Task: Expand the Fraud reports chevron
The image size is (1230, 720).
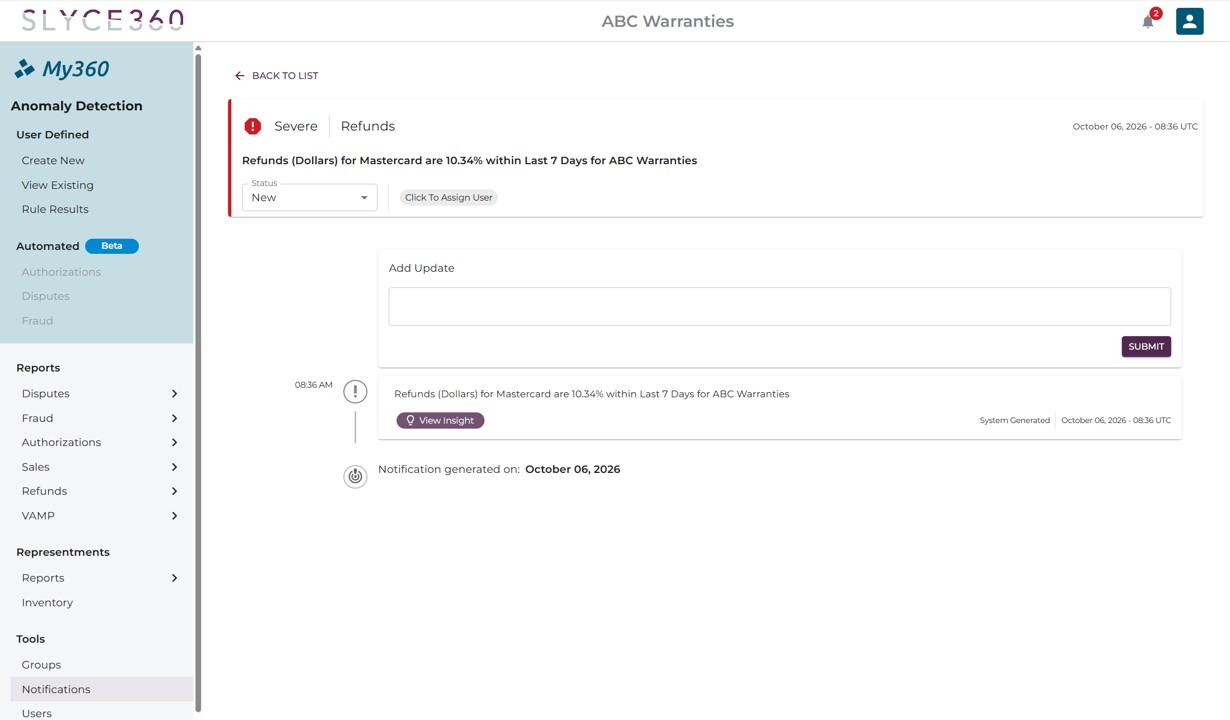Action: [x=174, y=418]
